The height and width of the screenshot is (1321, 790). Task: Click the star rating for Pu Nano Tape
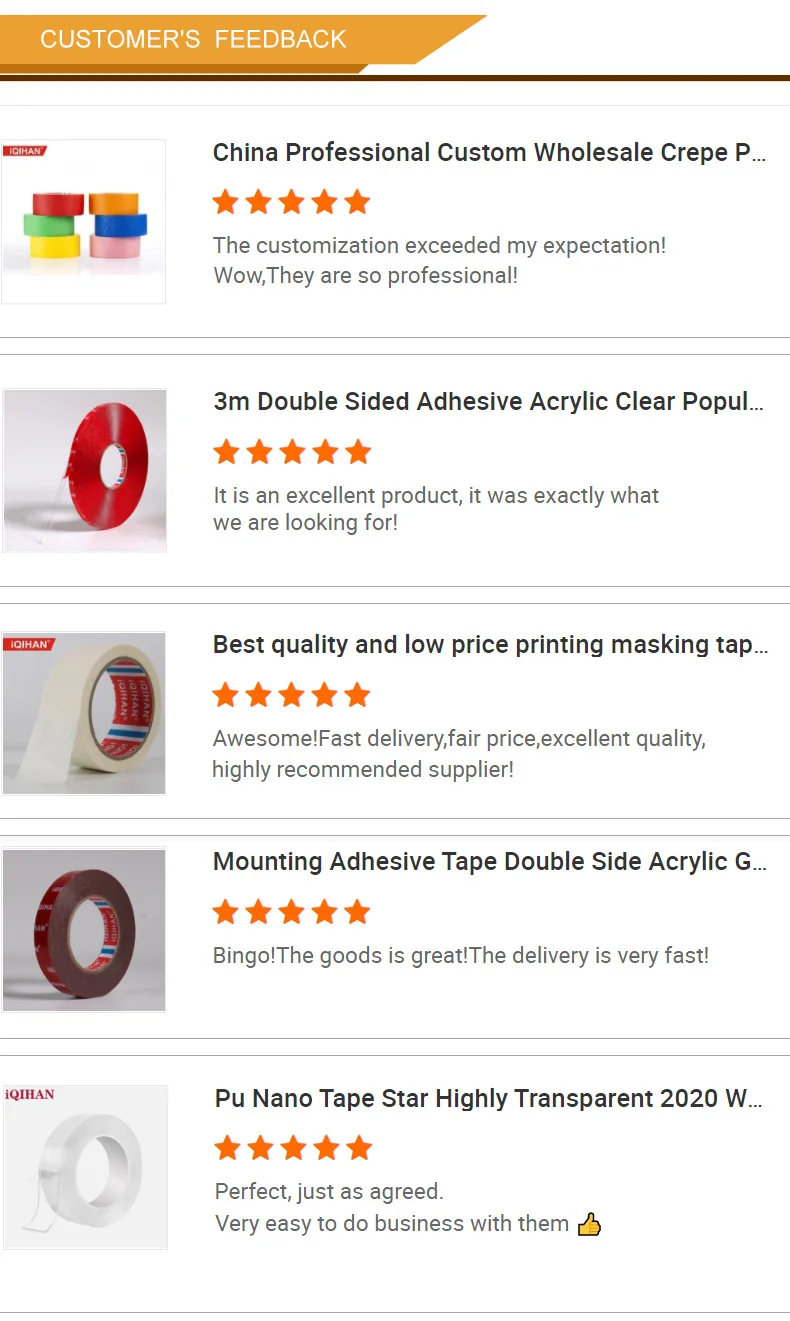click(x=293, y=1148)
